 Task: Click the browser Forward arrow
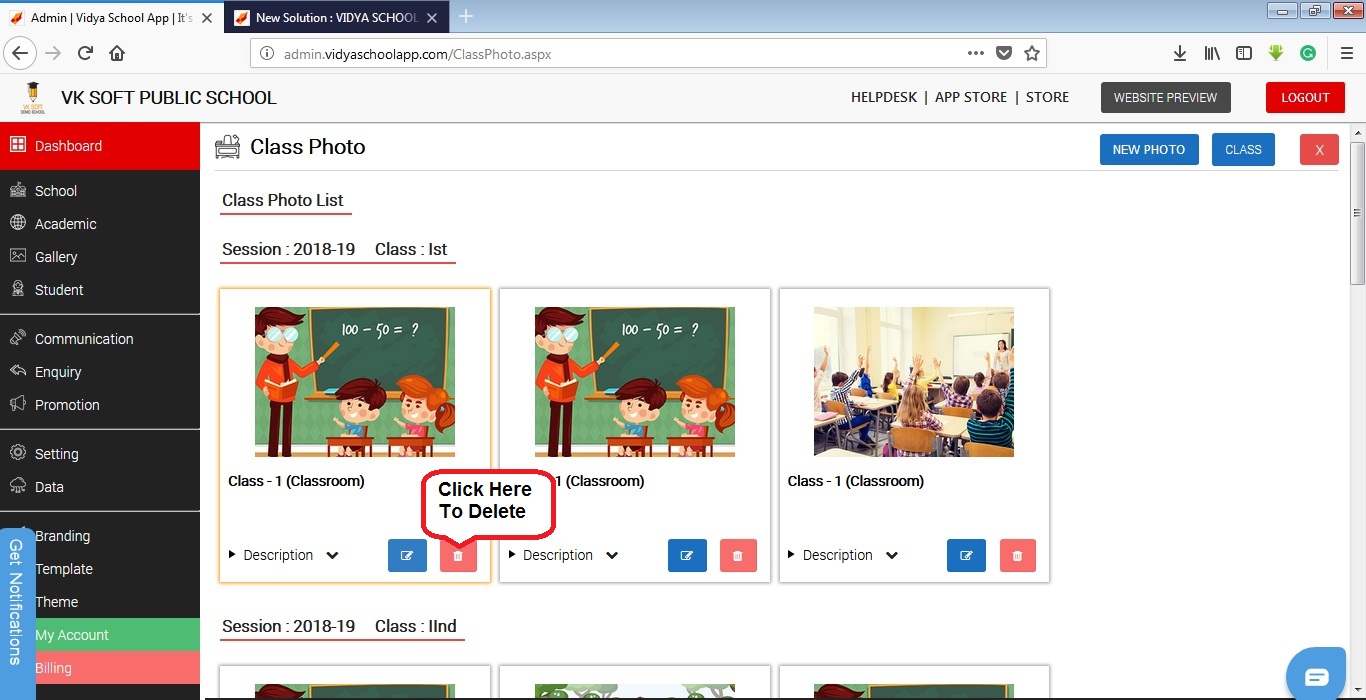[53, 53]
